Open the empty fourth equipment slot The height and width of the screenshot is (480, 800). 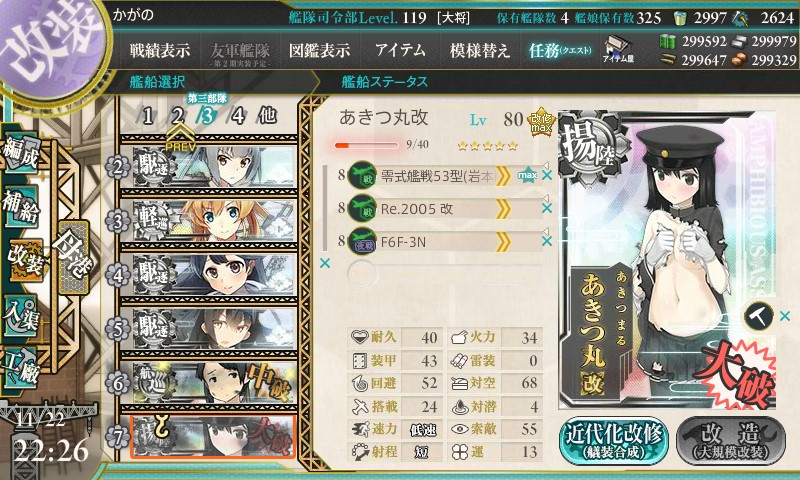[443, 273]
